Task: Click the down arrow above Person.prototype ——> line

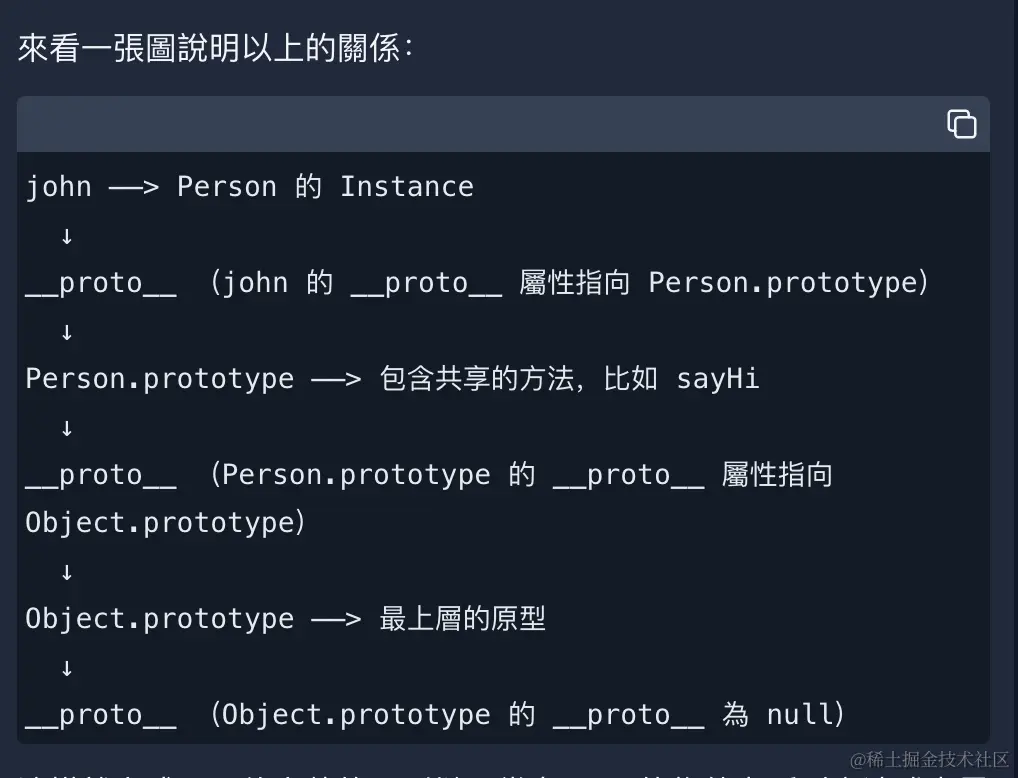Action: coord(66,333)
